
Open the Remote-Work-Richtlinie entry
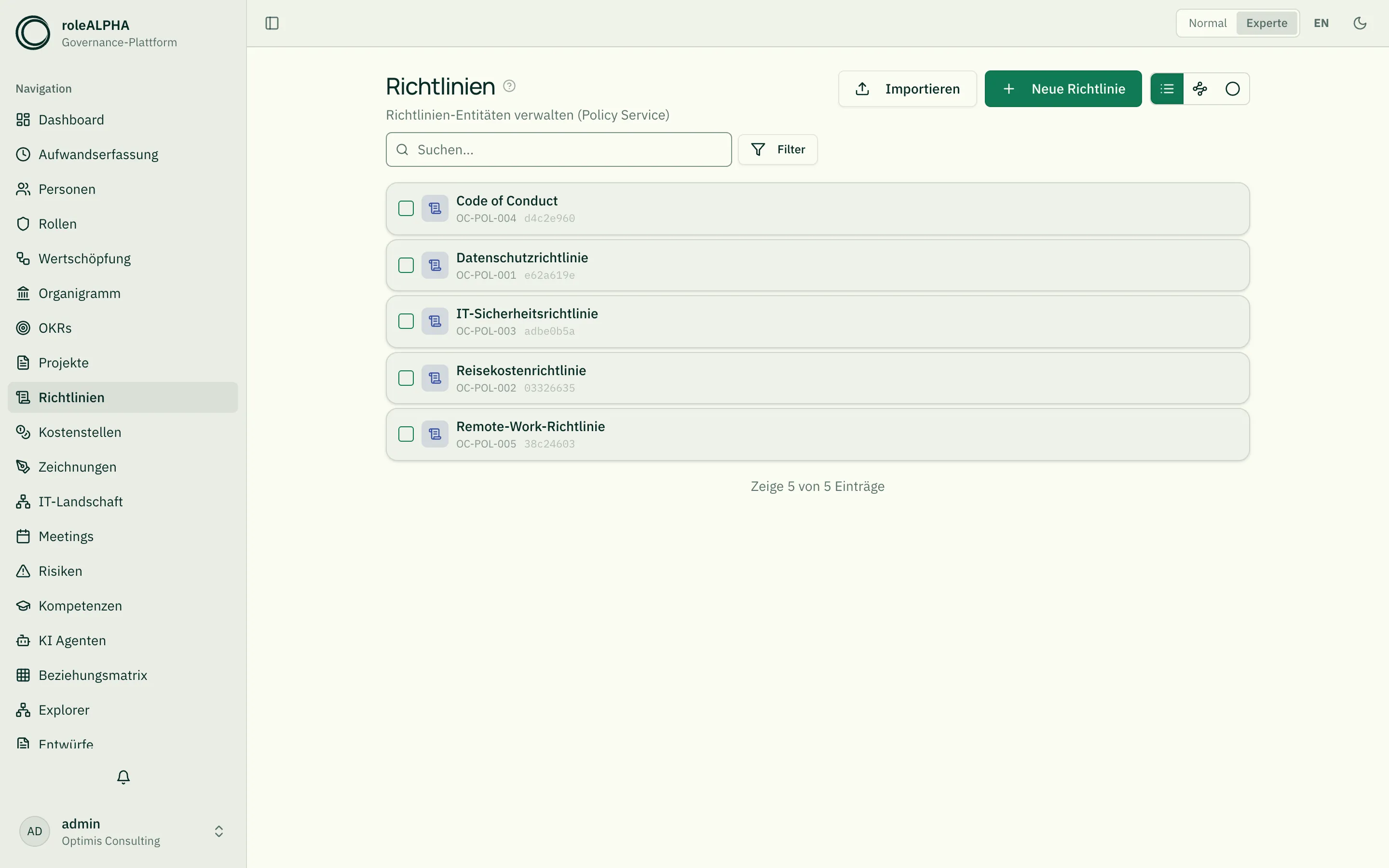point(817,434)
